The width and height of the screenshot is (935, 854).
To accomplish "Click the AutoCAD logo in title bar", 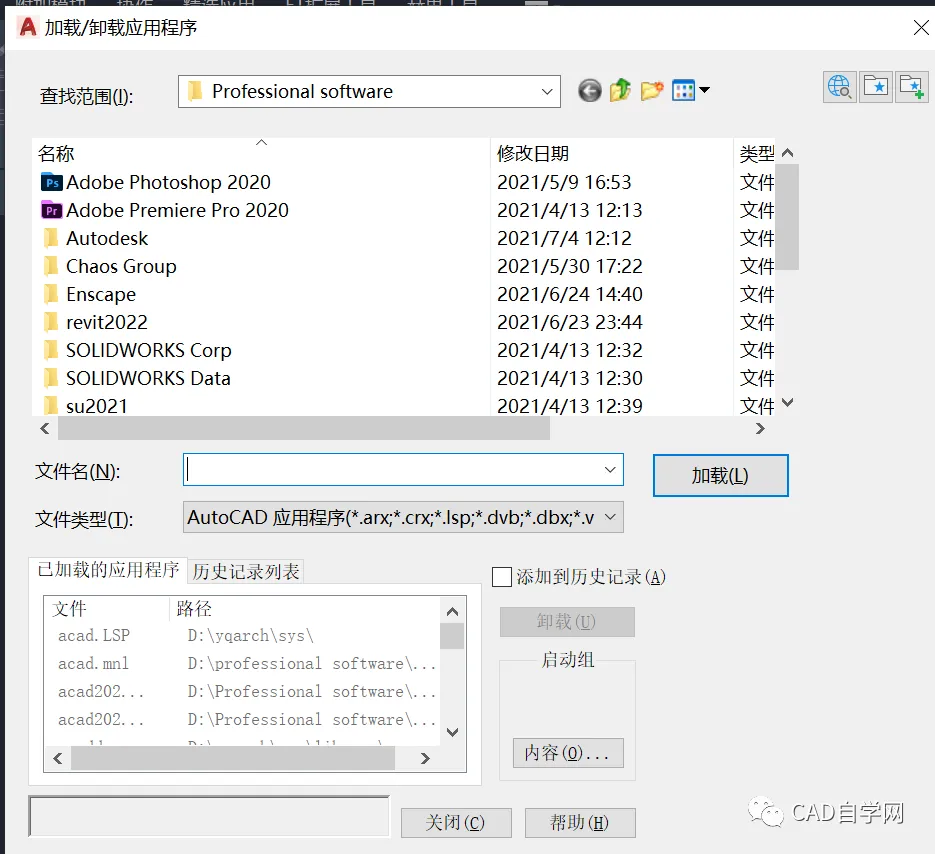I will coord(27,27).
